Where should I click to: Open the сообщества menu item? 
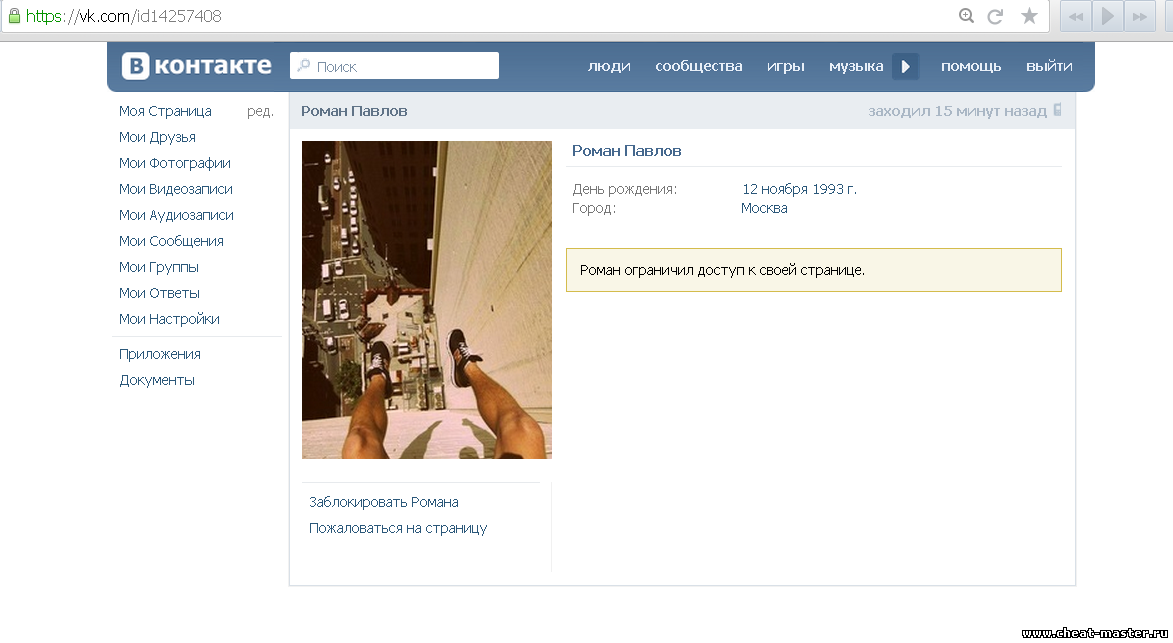coord(698,66)
